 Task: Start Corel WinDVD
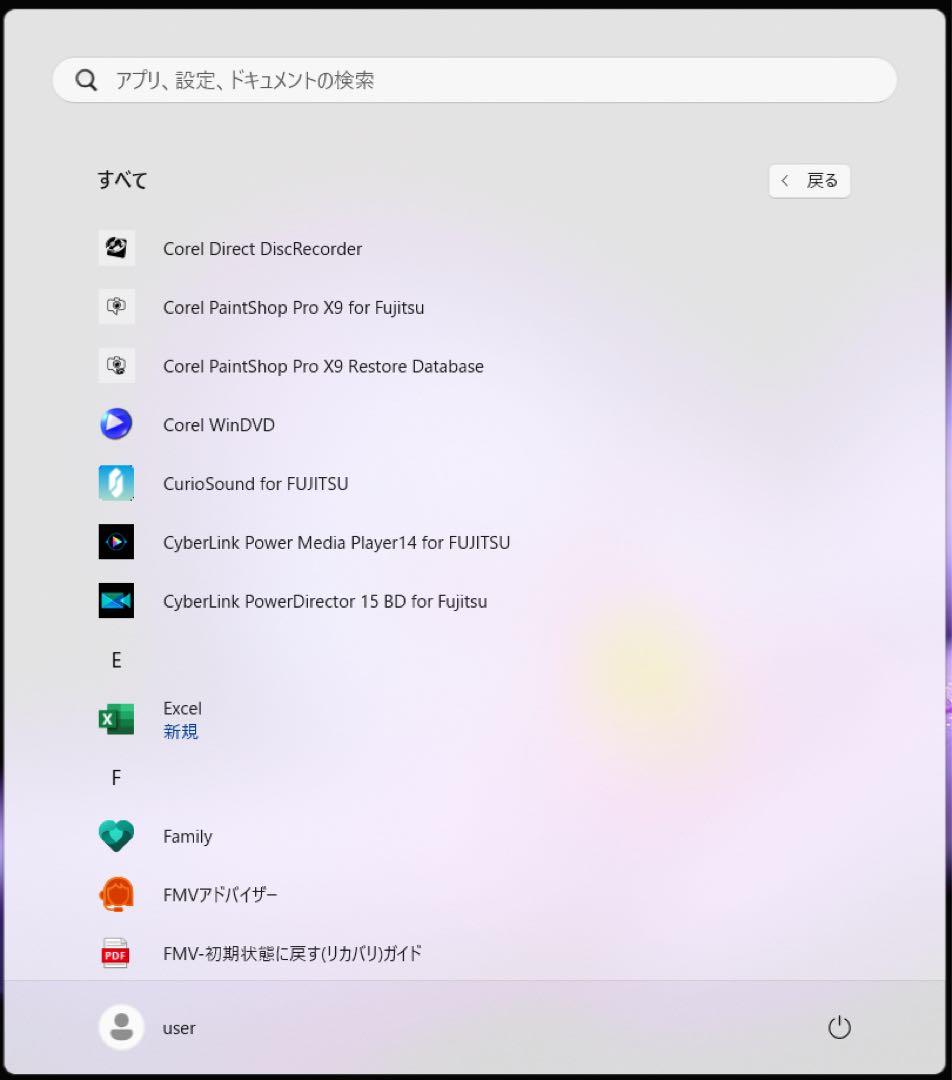tap(217, 425)
